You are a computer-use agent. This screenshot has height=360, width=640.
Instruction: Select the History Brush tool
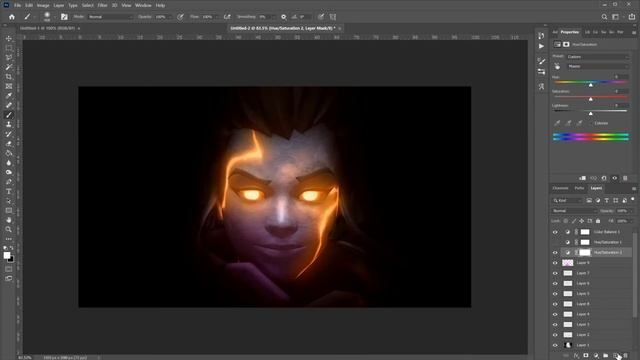click(9, 134)
